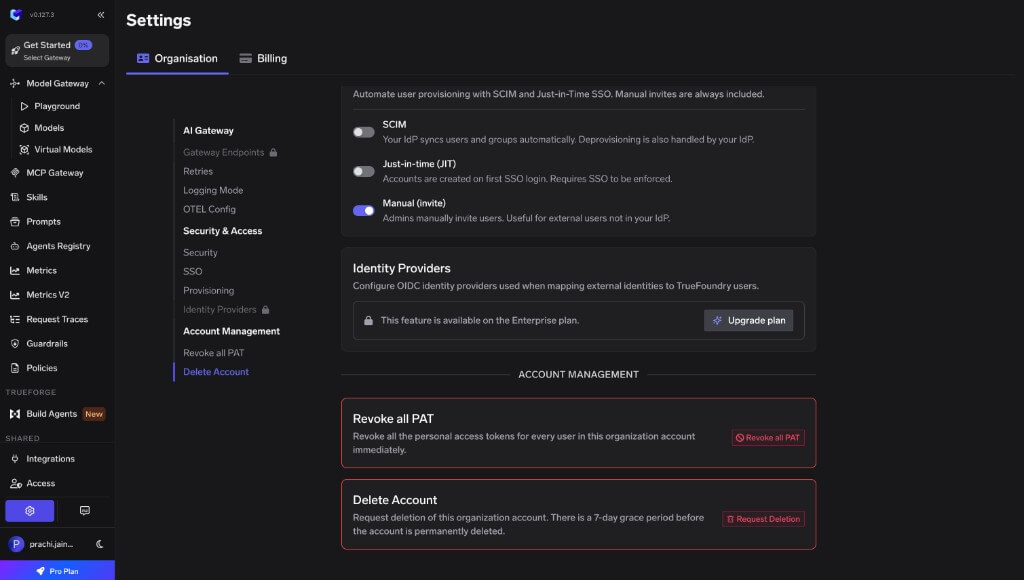Viewport: 1024px width, 580px height.
Task: Click the TrueFoundry logo icon
Action: [16, 14]
